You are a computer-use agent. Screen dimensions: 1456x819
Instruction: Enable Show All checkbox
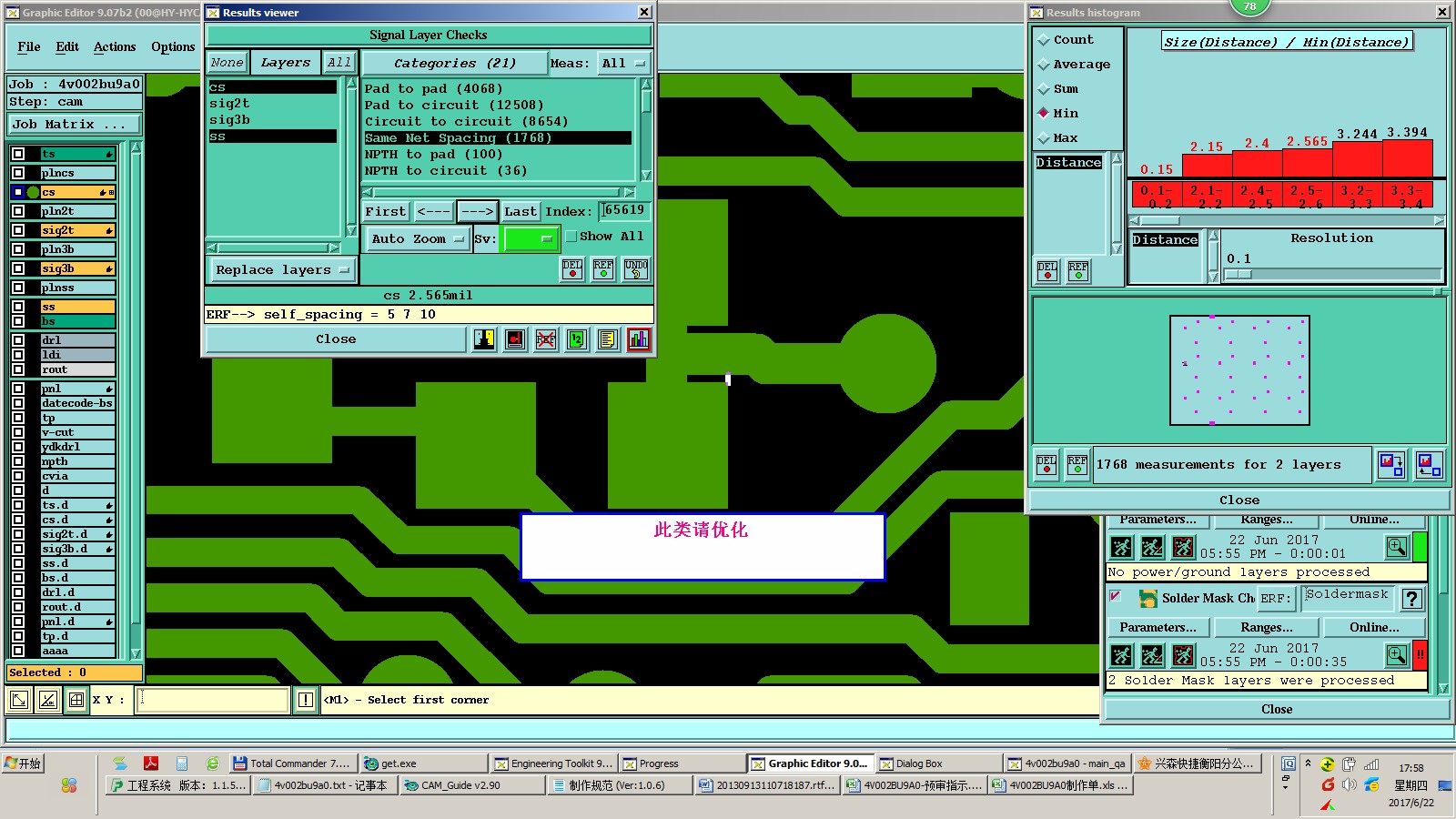pos(571,237)
